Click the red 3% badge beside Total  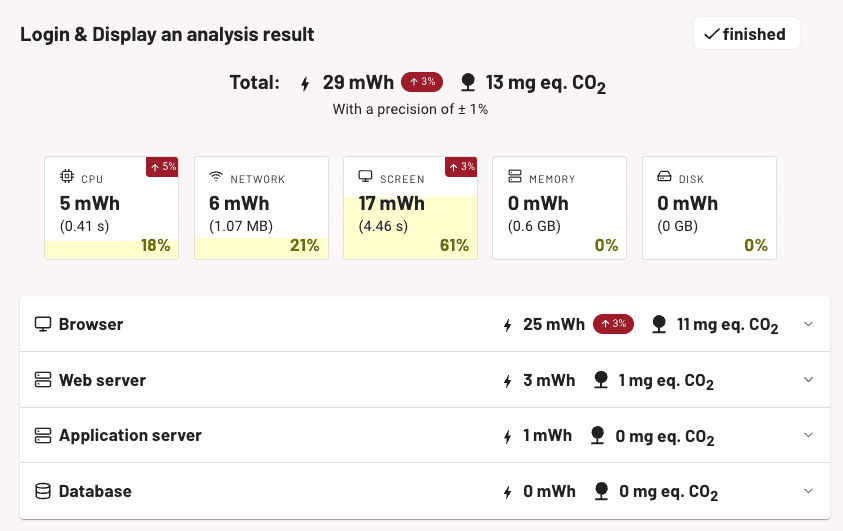pyautogui.click(x=422, y=82)
